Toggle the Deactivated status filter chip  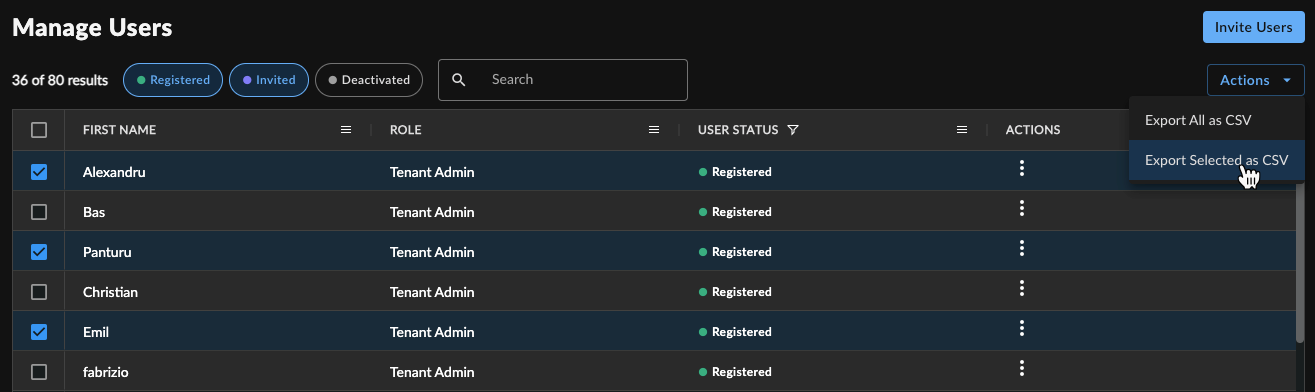coord(369,80)
